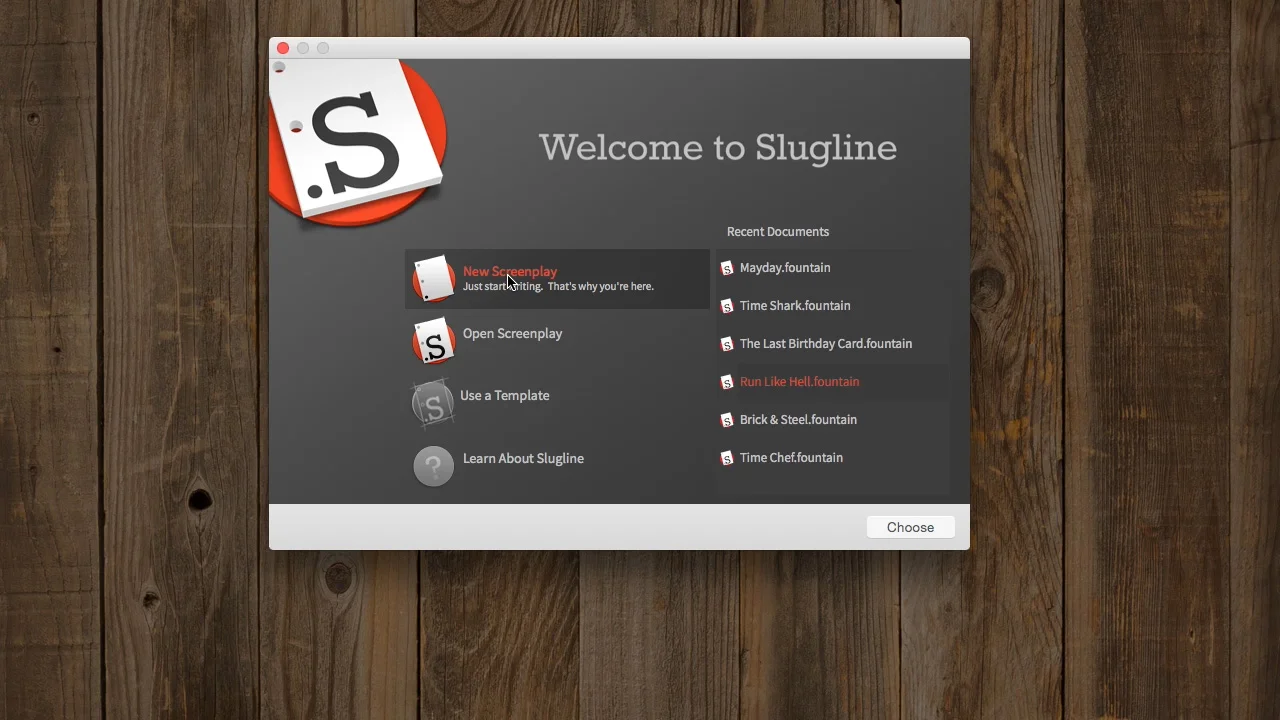Select the Use a Template icon
This screenshot has height=720, width=1280.
point(433,403)
